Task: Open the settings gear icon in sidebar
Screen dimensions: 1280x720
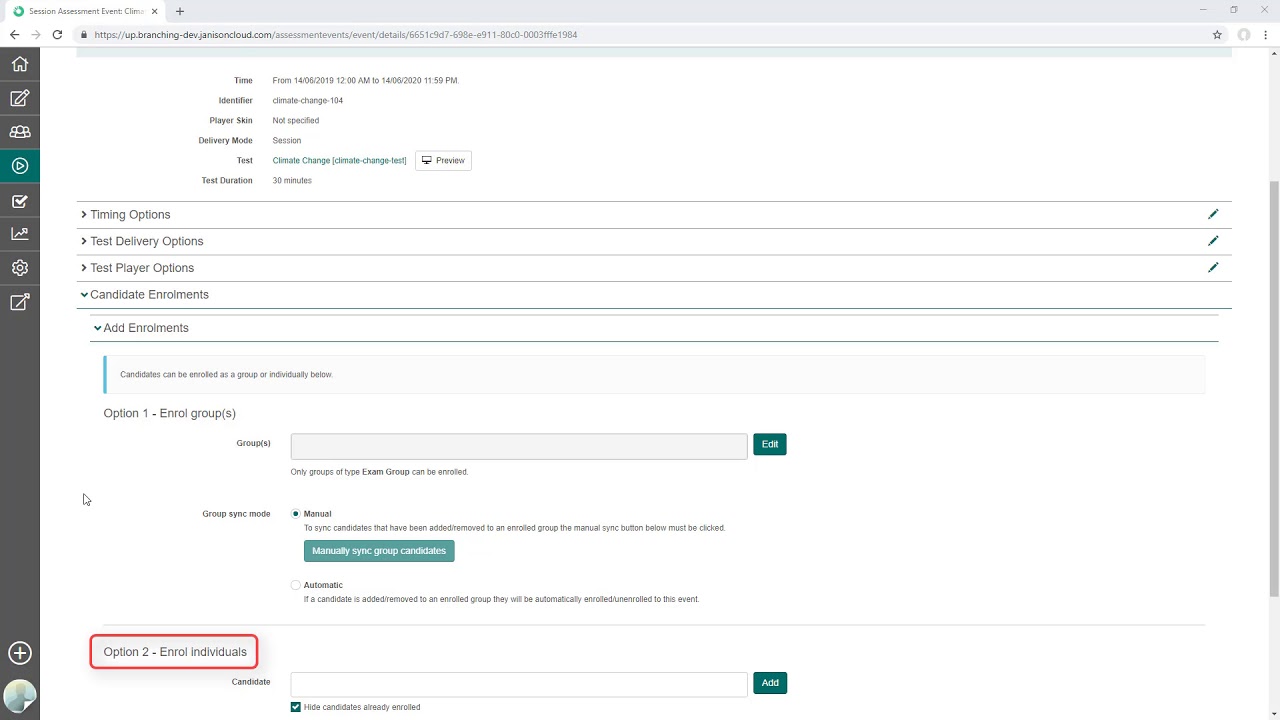Action: pos(20,268)
